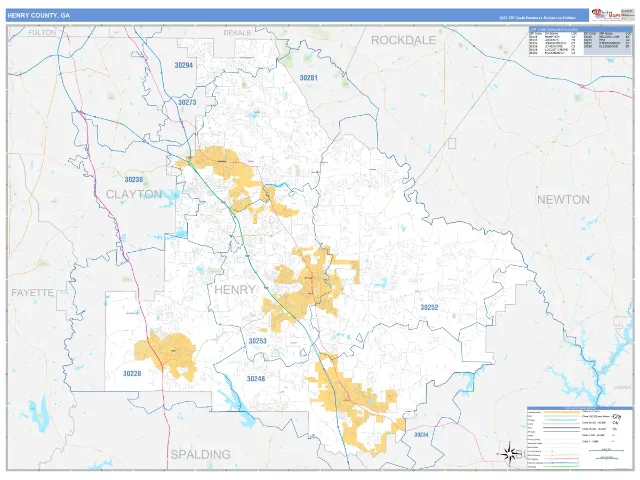Click the NEWTON county label
The height and width of the screenshot is (480, 640).
point(563,200)
